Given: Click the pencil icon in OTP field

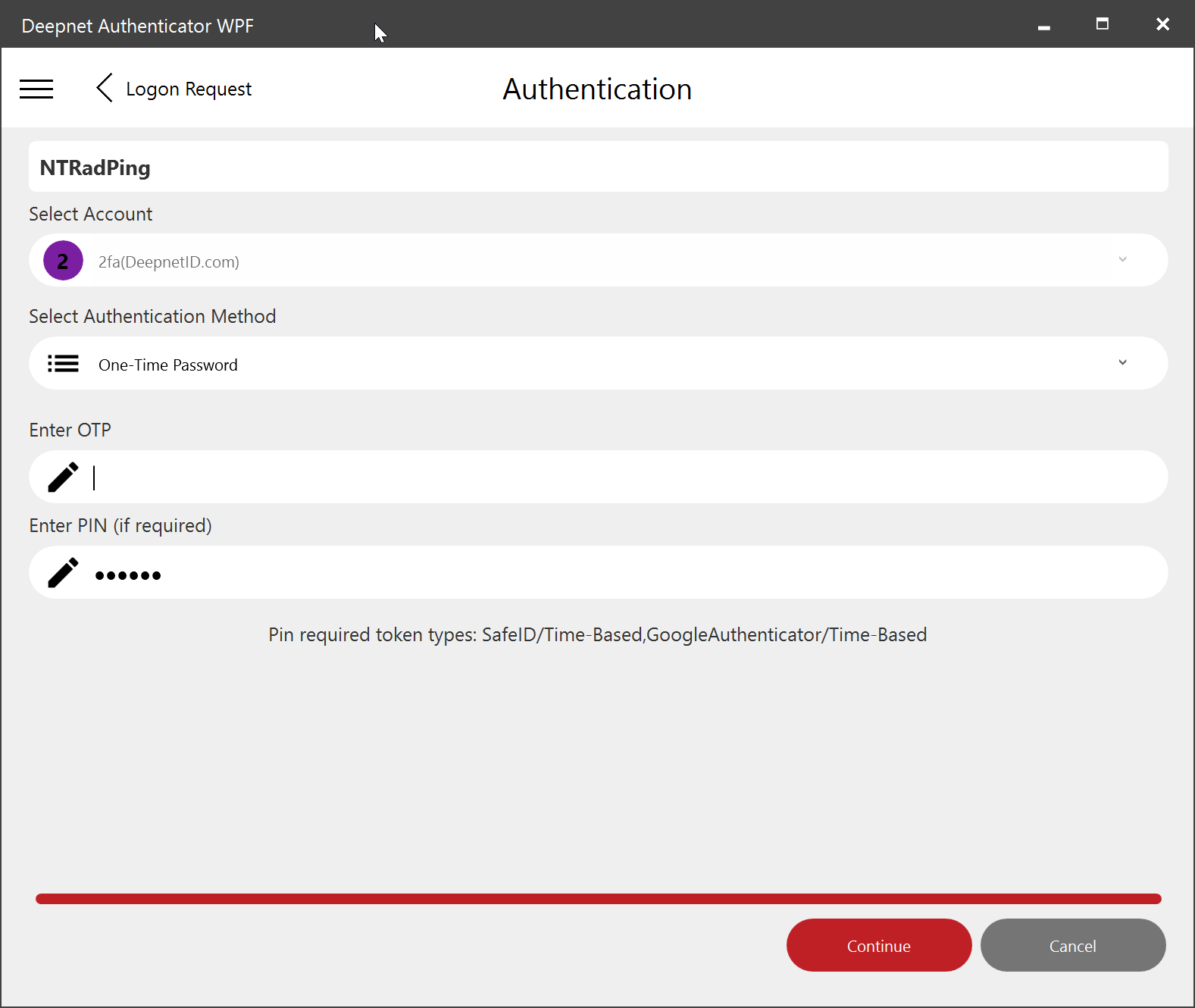Looking at the screenshot, I should [63, 477].
